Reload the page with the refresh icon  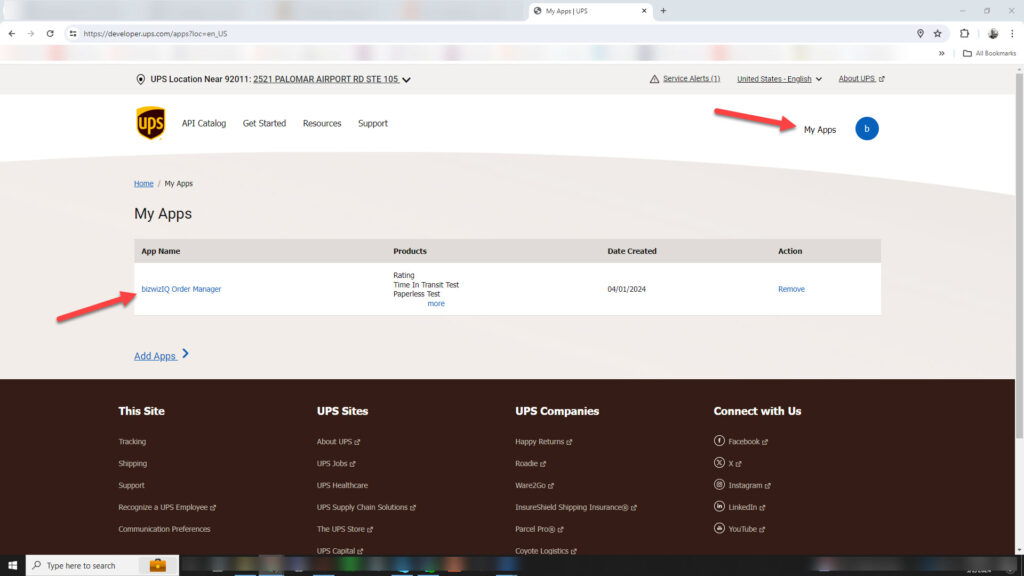pyautogui.click(x=50, y=33)
